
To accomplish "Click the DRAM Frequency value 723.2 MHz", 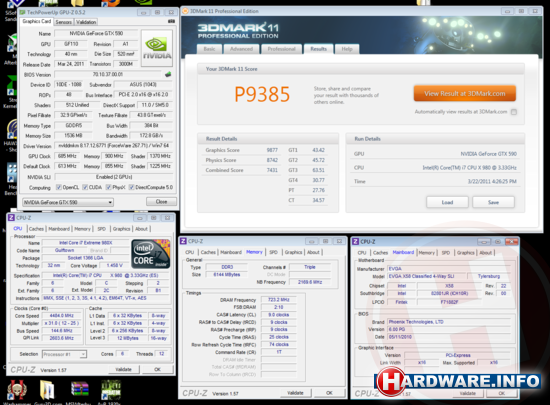I will (279, 300).
